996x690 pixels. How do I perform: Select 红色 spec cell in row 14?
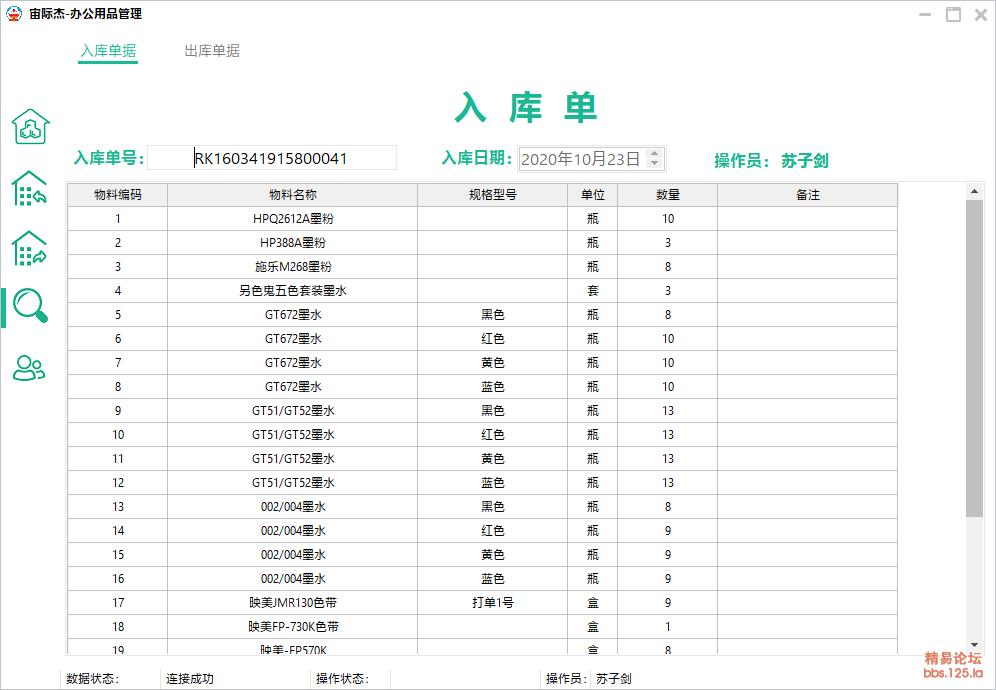(x=492, y=531)
